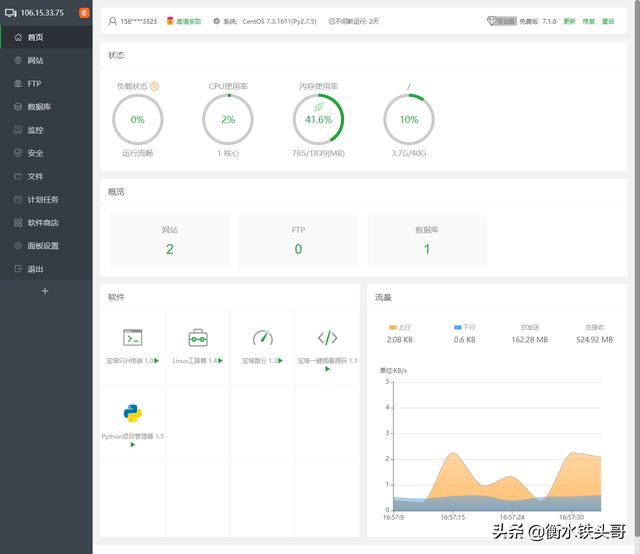
Task: Click the 更新 update link in top bar
Action: (x=569, y=21)
